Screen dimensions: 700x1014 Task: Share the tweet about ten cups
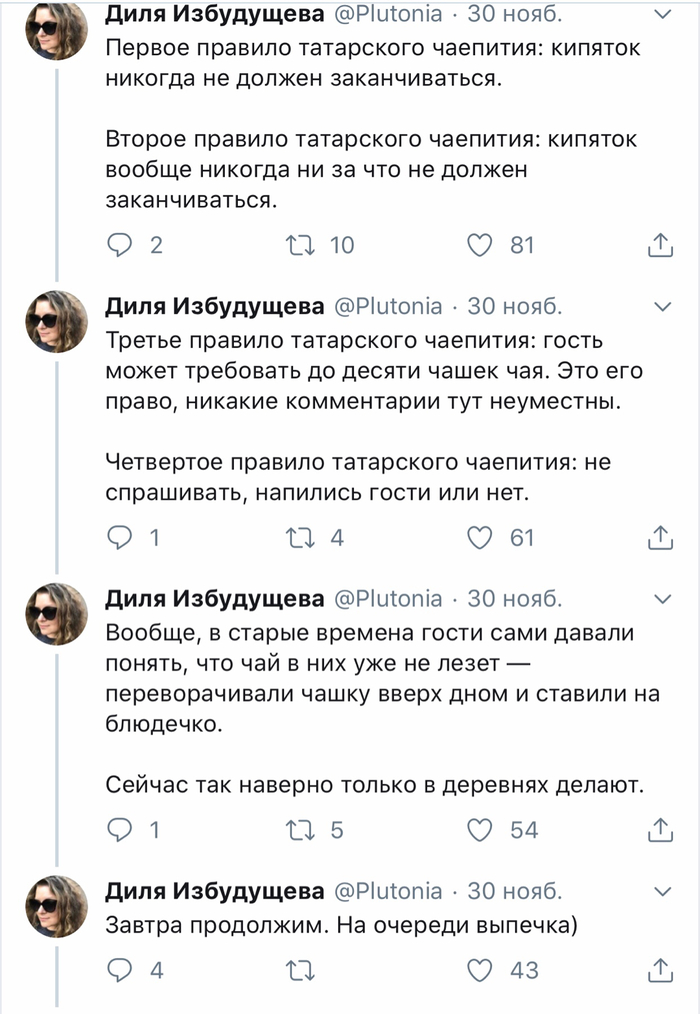[659, 537]
